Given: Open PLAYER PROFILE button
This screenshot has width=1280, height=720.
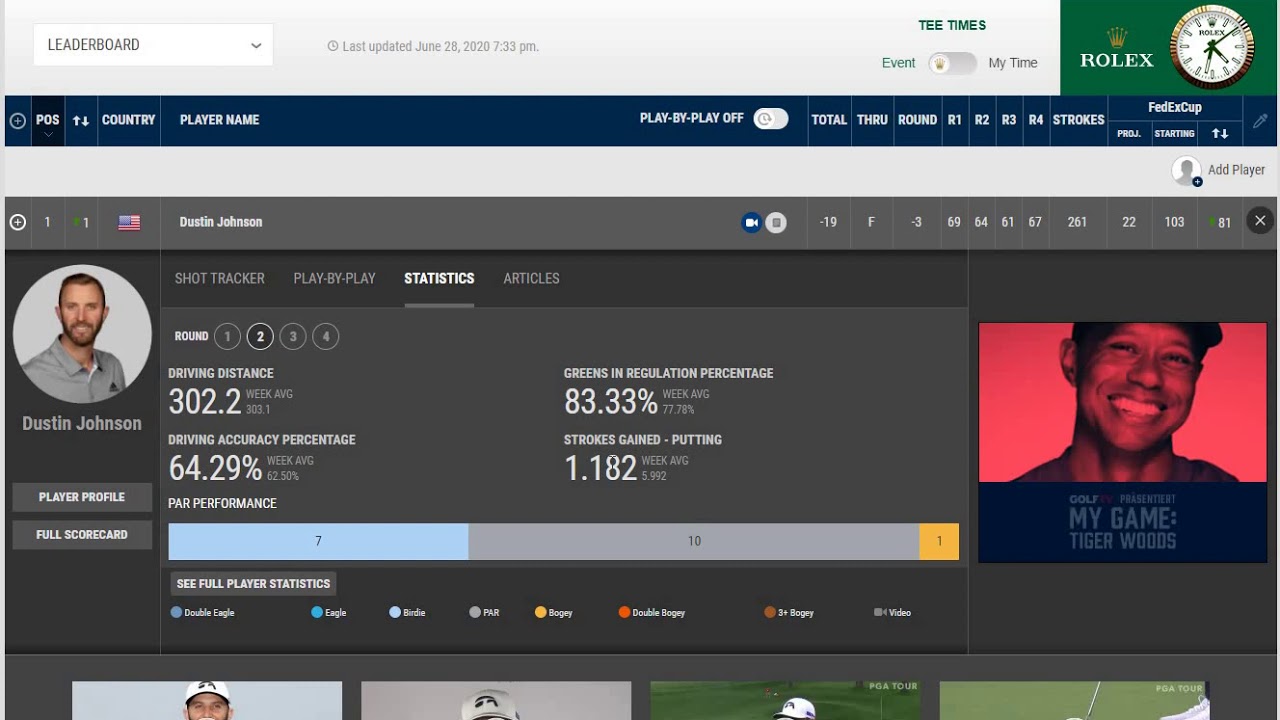Looking at the screenshot, I should tap(82, 497).
